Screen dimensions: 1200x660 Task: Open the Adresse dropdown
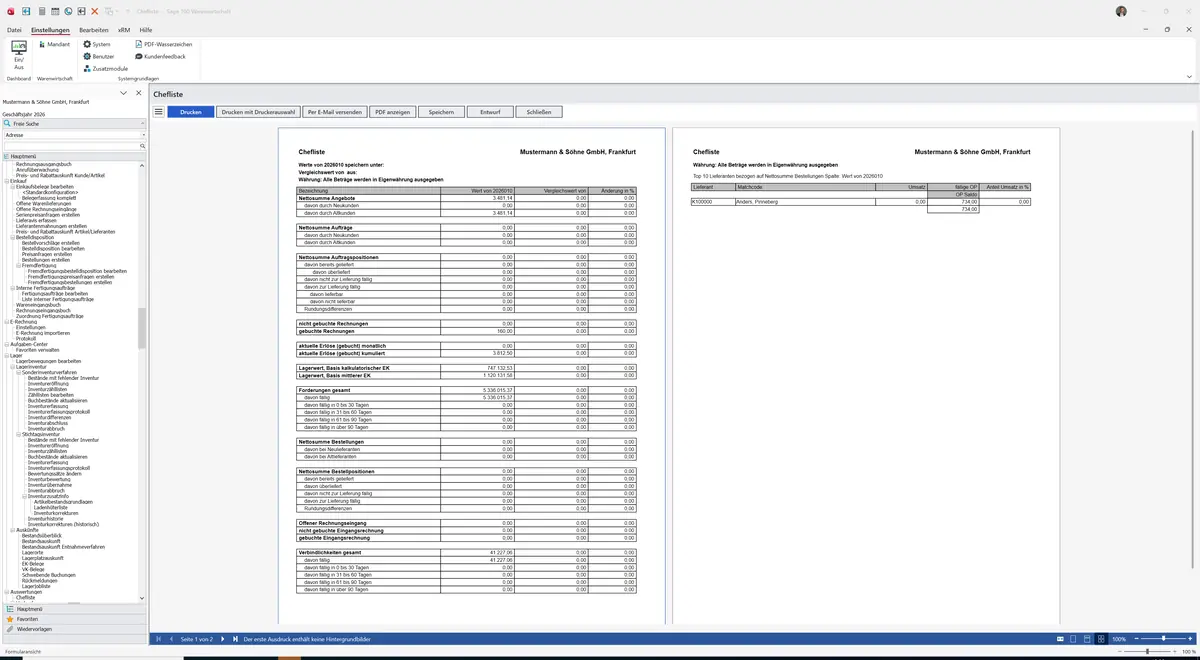pyautogui.click(x=143, y=134)
